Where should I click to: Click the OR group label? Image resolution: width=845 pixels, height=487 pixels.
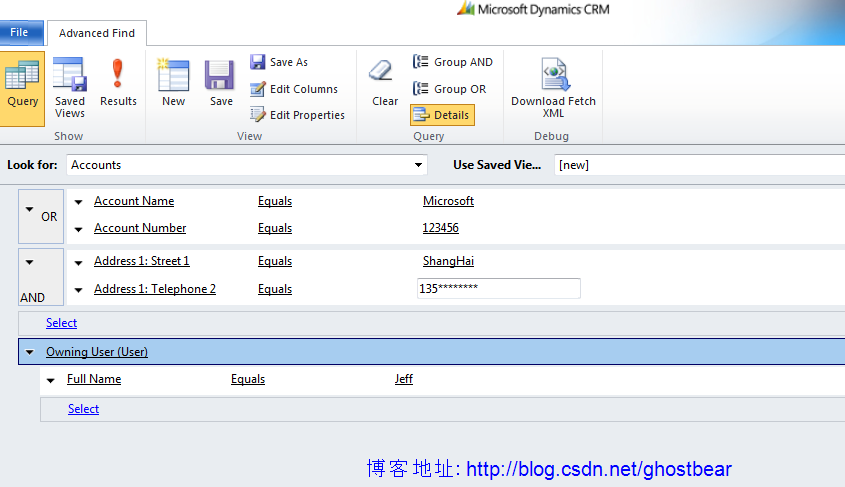[x=49, y=217]
